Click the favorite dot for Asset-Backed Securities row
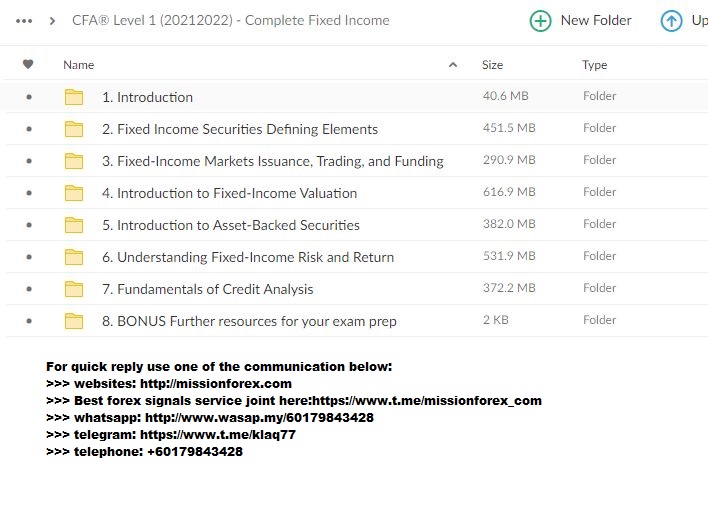This screenshot has height=506, width=708. coord(29,225)
